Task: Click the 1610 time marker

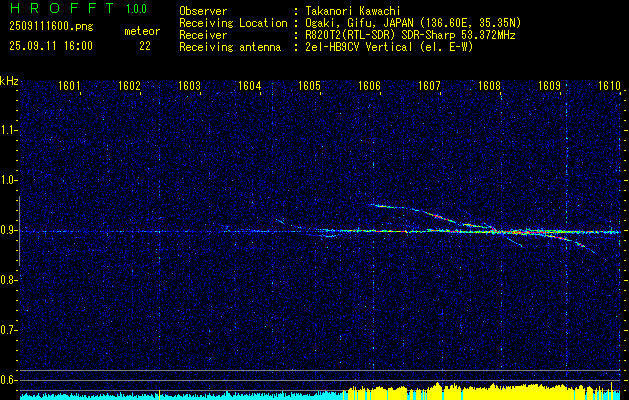Action: tap(609, 86)
